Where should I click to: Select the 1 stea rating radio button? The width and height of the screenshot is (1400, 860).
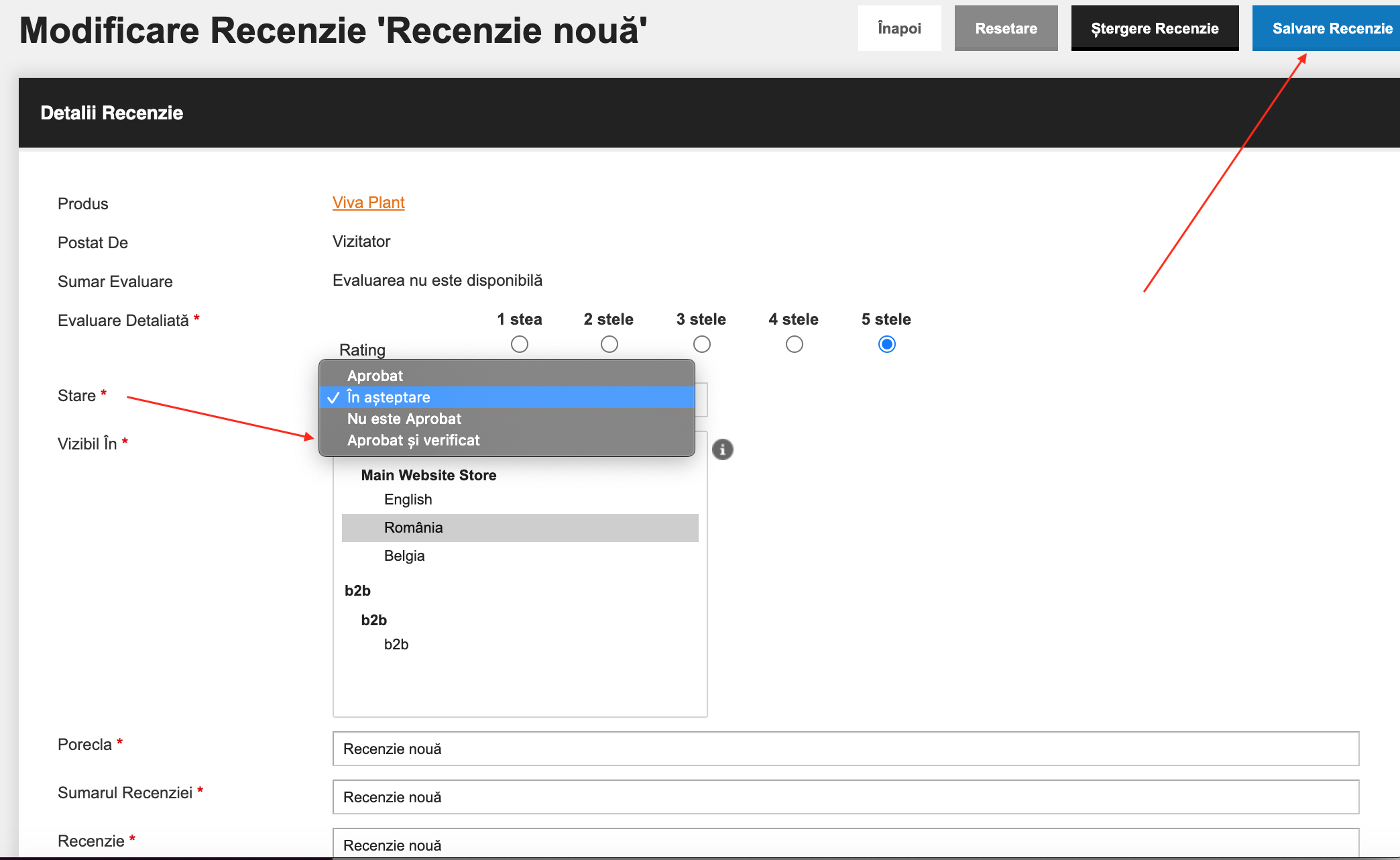click(520, 344)
